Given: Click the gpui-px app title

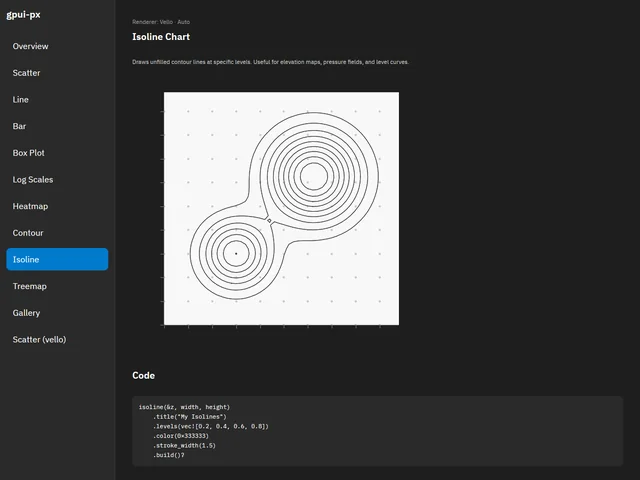Looking at the screenshot, I should pos(23,15).
